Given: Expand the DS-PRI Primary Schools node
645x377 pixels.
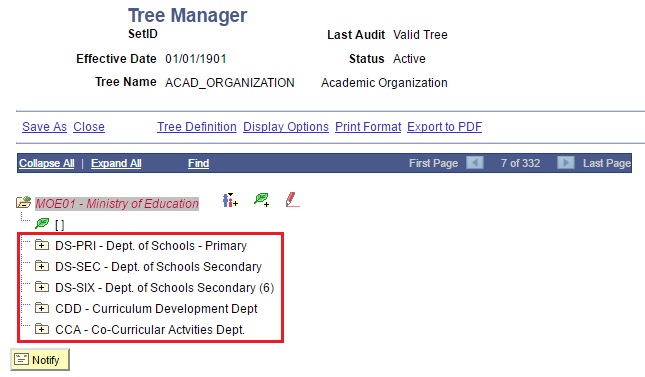Looking at the screenshot, I should tap(42, 245).
